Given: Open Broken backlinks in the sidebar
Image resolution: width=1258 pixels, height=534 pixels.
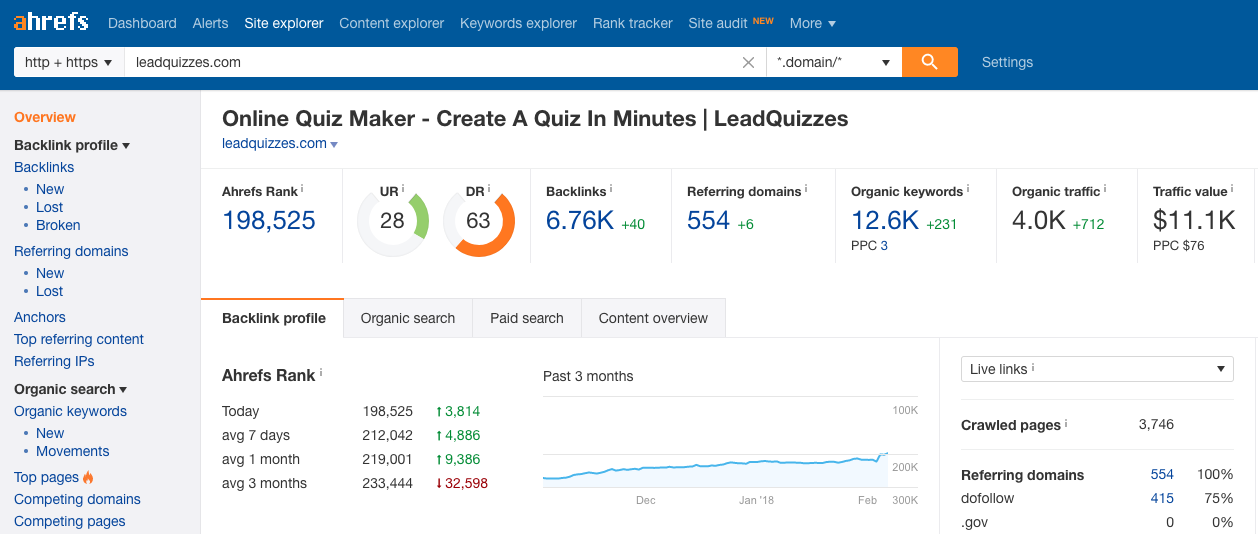Looking at the screenshot, I should (x=58, y=225).
